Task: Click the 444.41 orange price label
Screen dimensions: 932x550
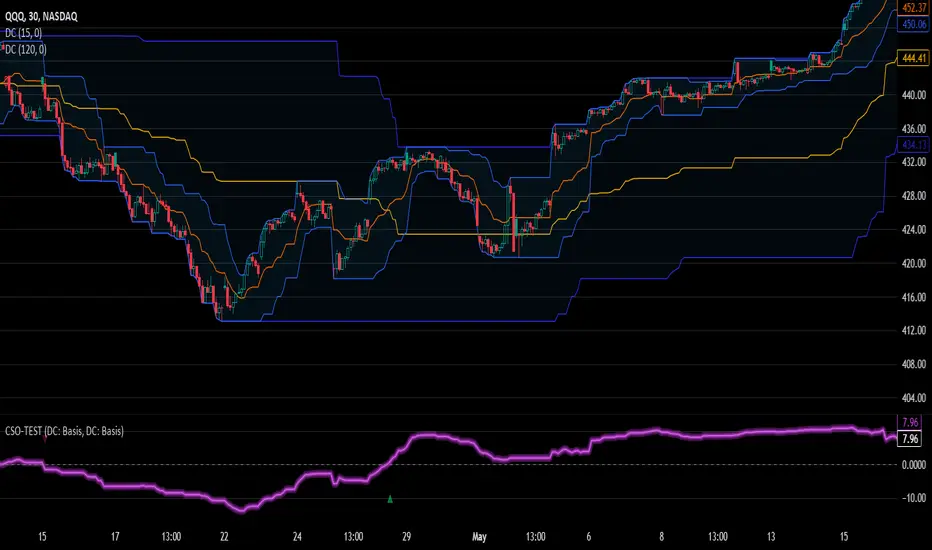Action: tap(914, 58)
